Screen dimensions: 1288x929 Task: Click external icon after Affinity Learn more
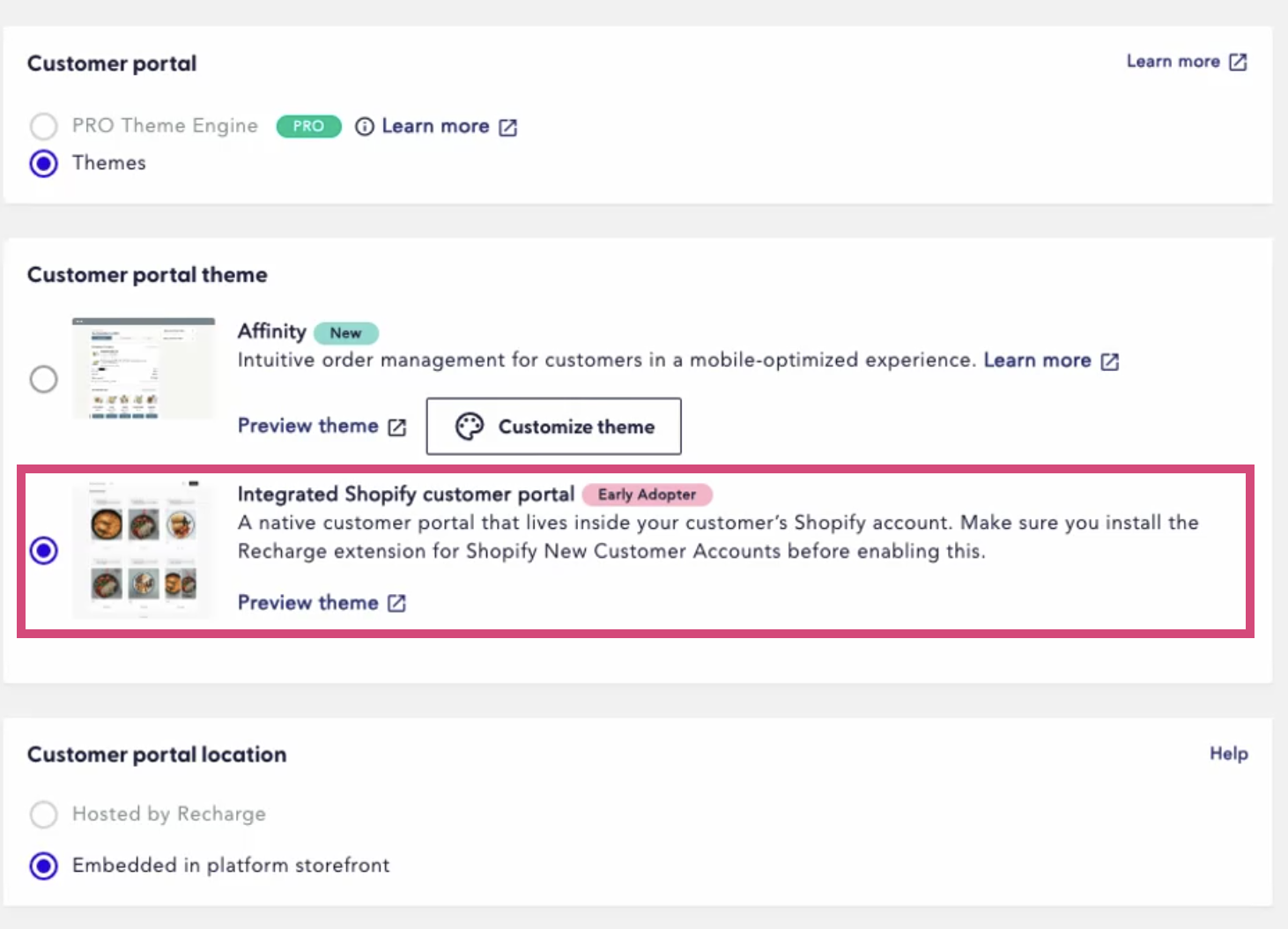(1110, 361)
